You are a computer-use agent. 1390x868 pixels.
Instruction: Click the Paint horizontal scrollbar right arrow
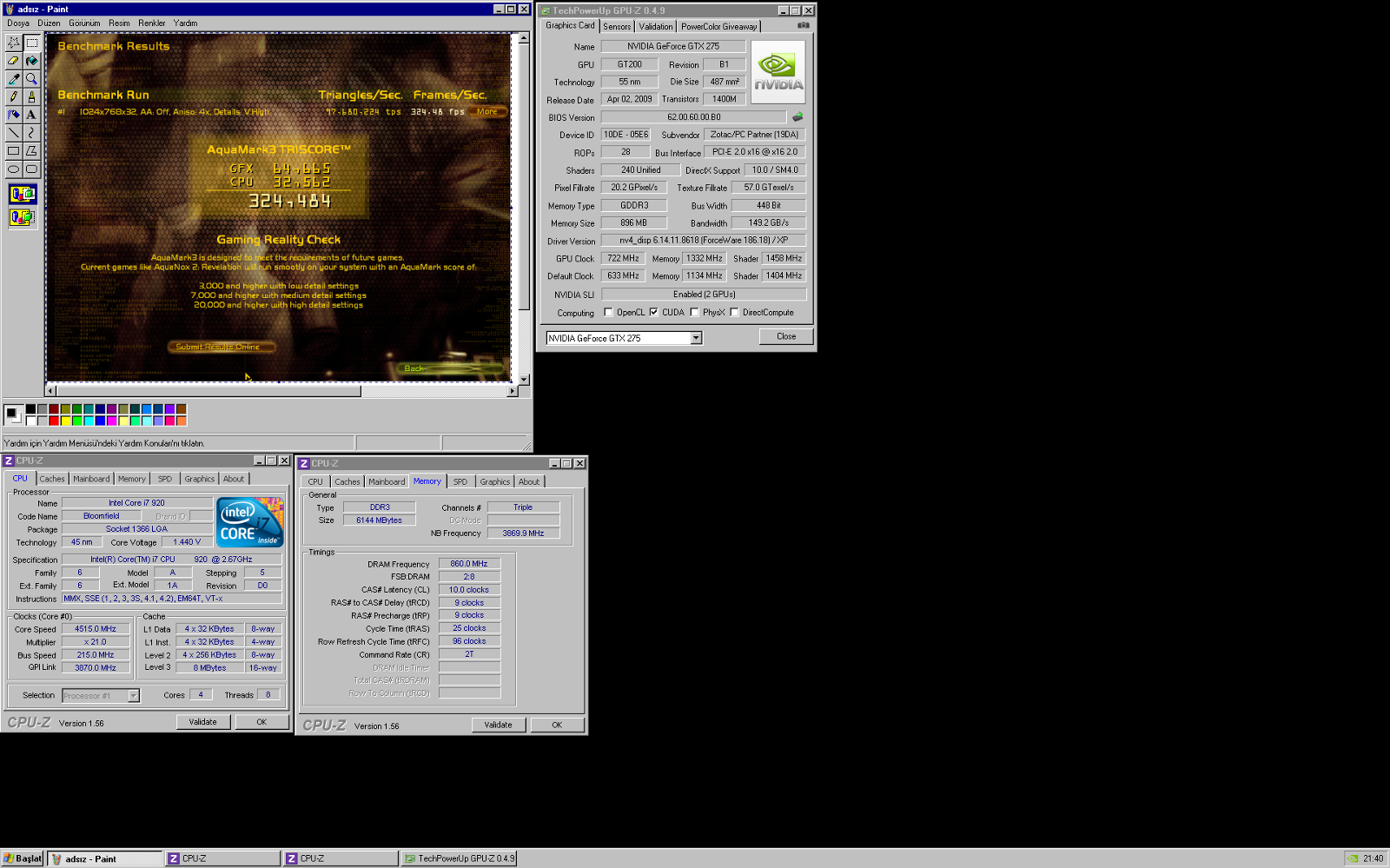click(x=513, y=391)
